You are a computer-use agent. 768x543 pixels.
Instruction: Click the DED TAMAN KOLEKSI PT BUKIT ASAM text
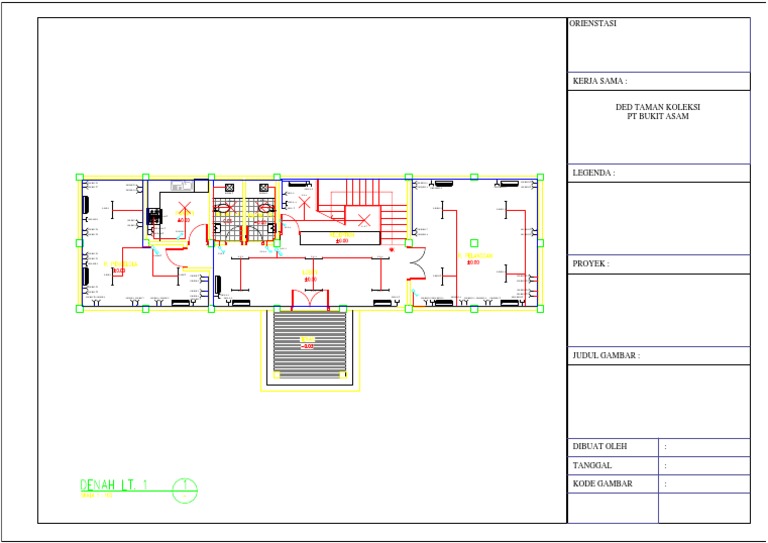point(658,112)
